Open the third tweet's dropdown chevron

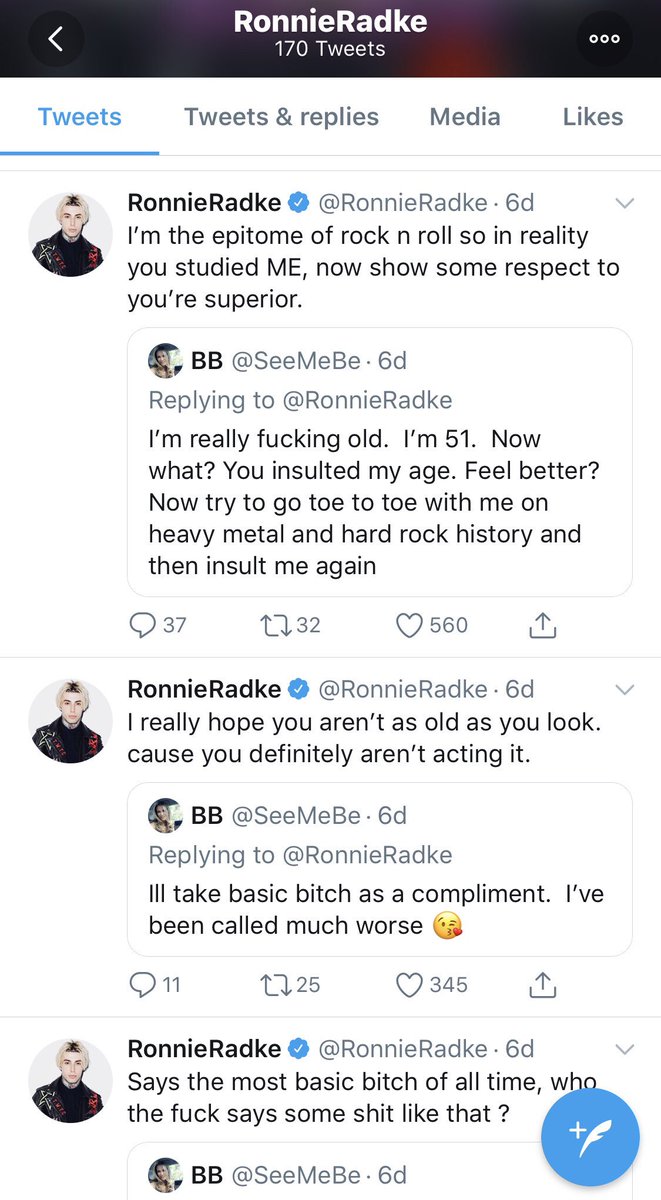click(x=625, y=1049)
